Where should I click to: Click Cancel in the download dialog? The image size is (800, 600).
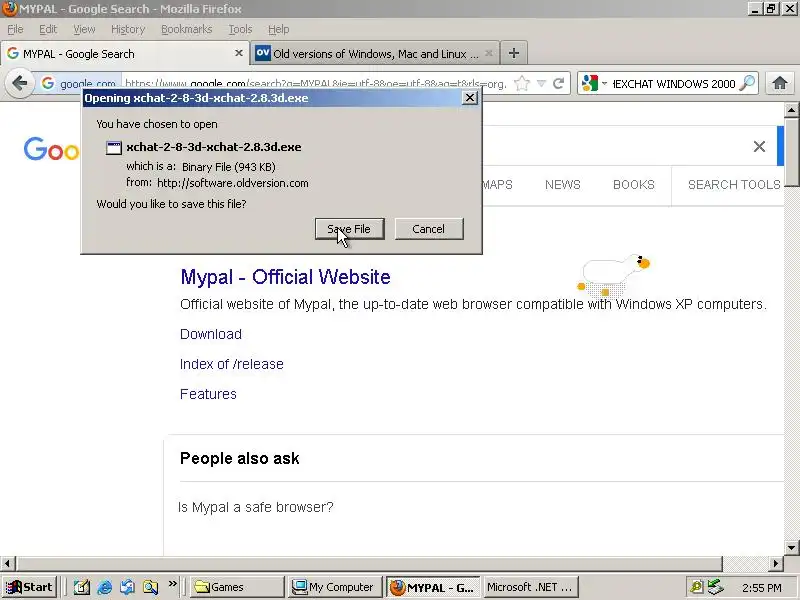pos(429,229)
